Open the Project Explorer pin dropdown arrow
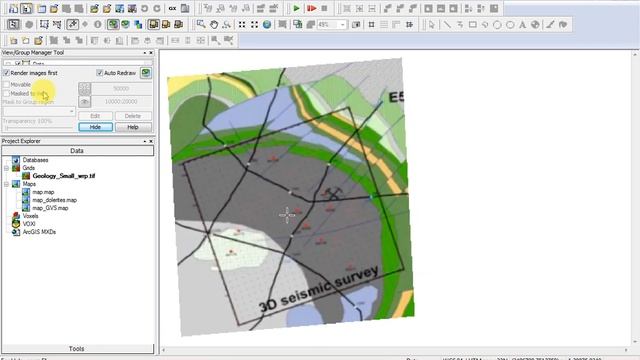The image size is (640, 360). [x=144, y=141]
